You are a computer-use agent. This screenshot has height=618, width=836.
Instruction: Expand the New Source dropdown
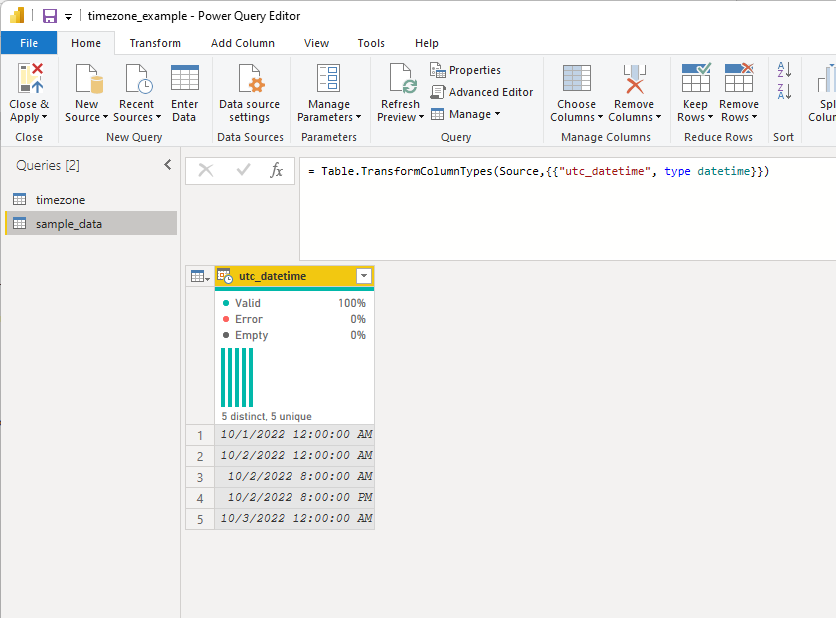click(106, 117)
